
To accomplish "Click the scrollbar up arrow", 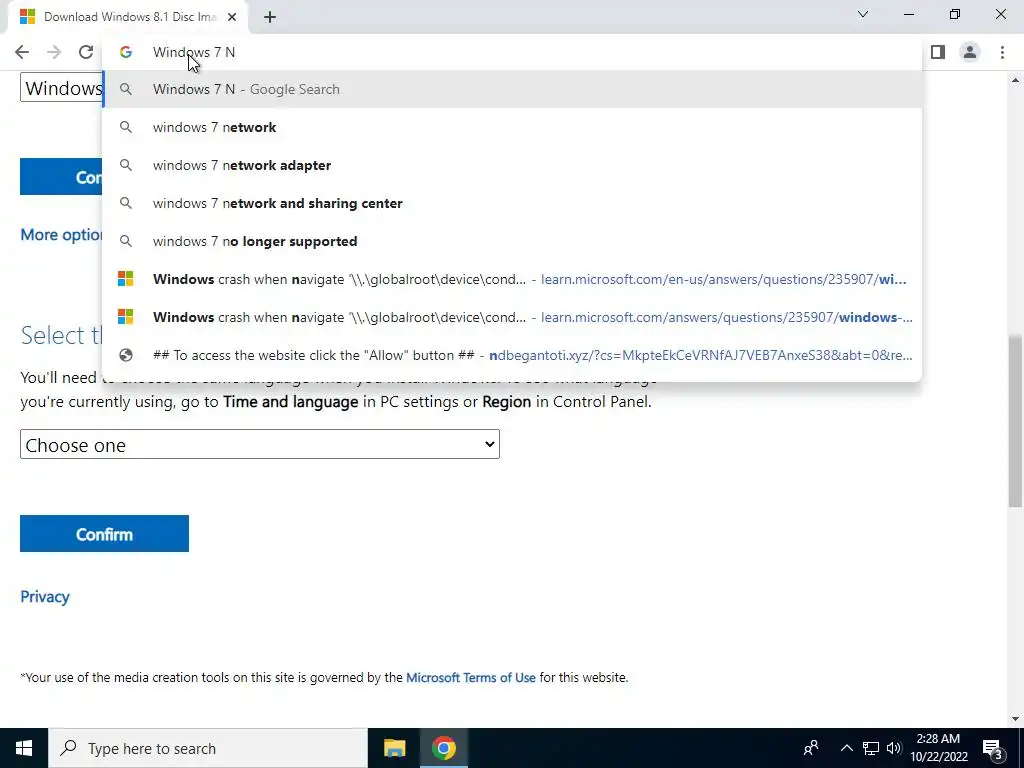I will pos(1015,80).
